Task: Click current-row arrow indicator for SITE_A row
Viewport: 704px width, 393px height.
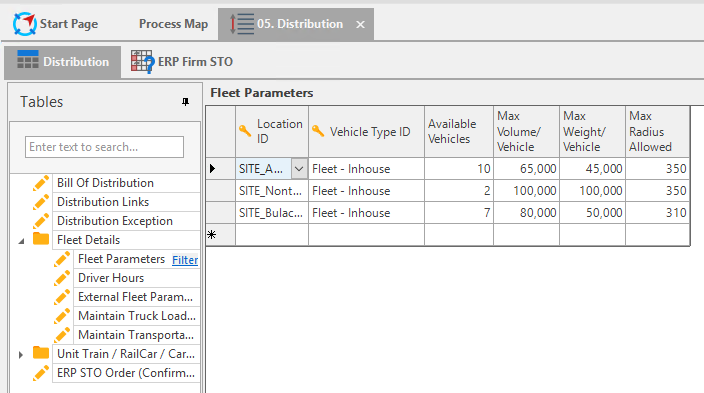Action: coord(212,169)
